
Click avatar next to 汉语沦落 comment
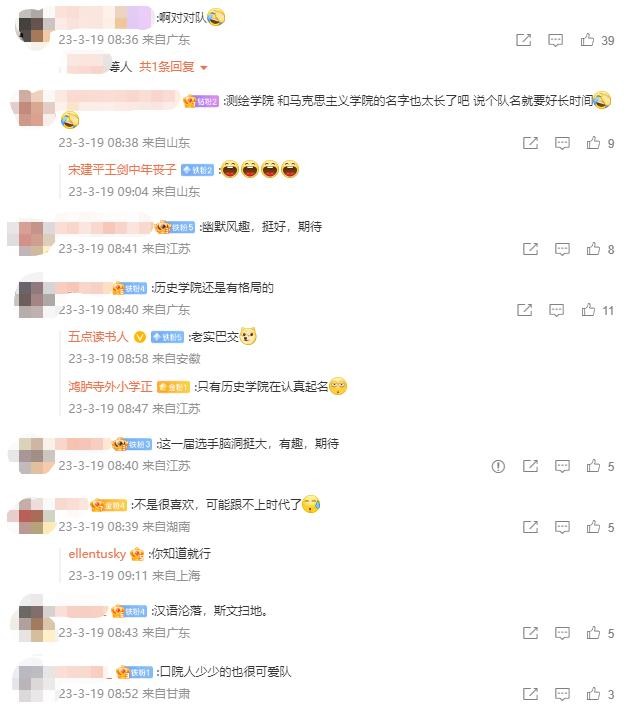click(36, 619)
